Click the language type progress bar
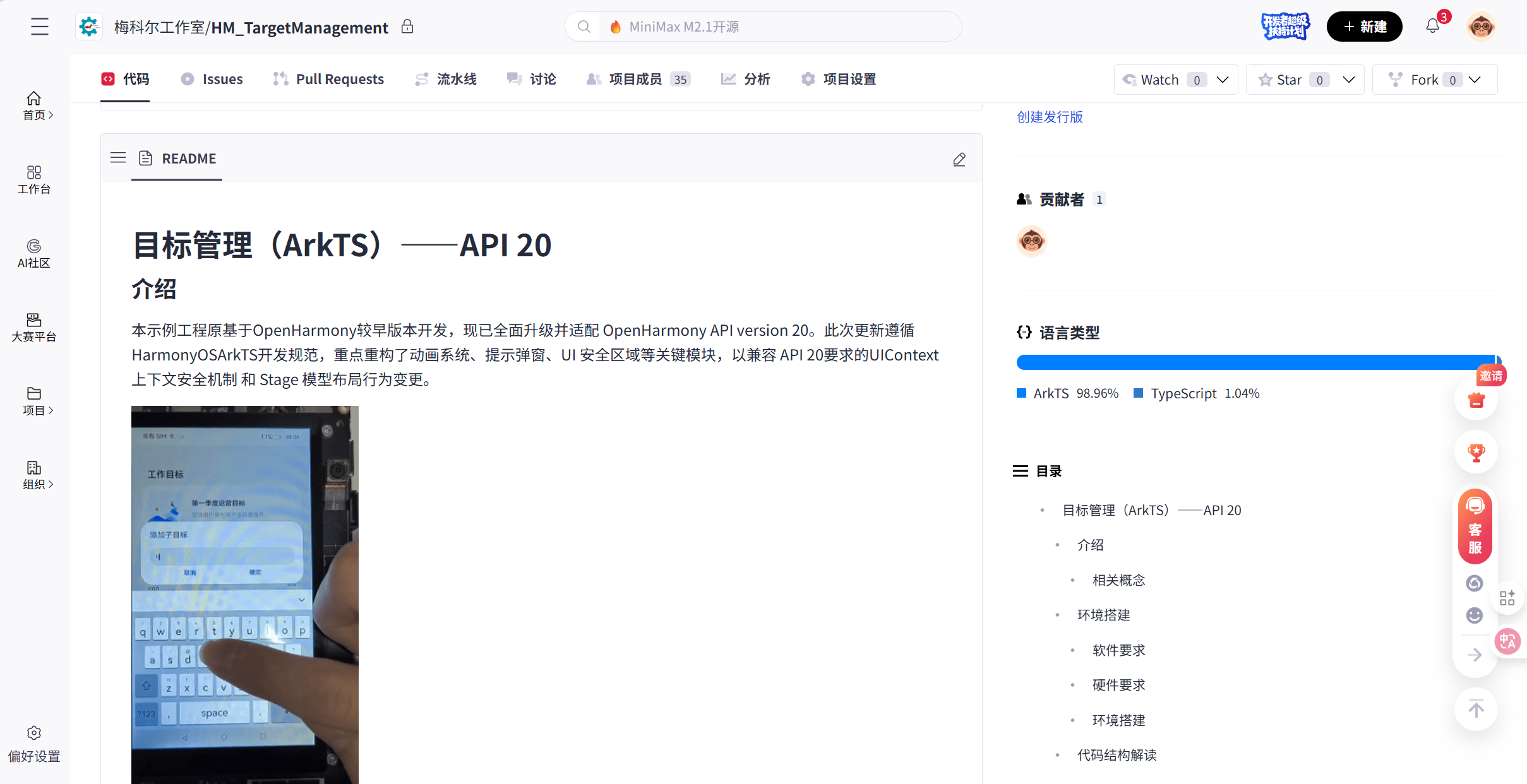Image resolution: width=1527 pixels, height=784 pixels. [x=1257, y=362]
